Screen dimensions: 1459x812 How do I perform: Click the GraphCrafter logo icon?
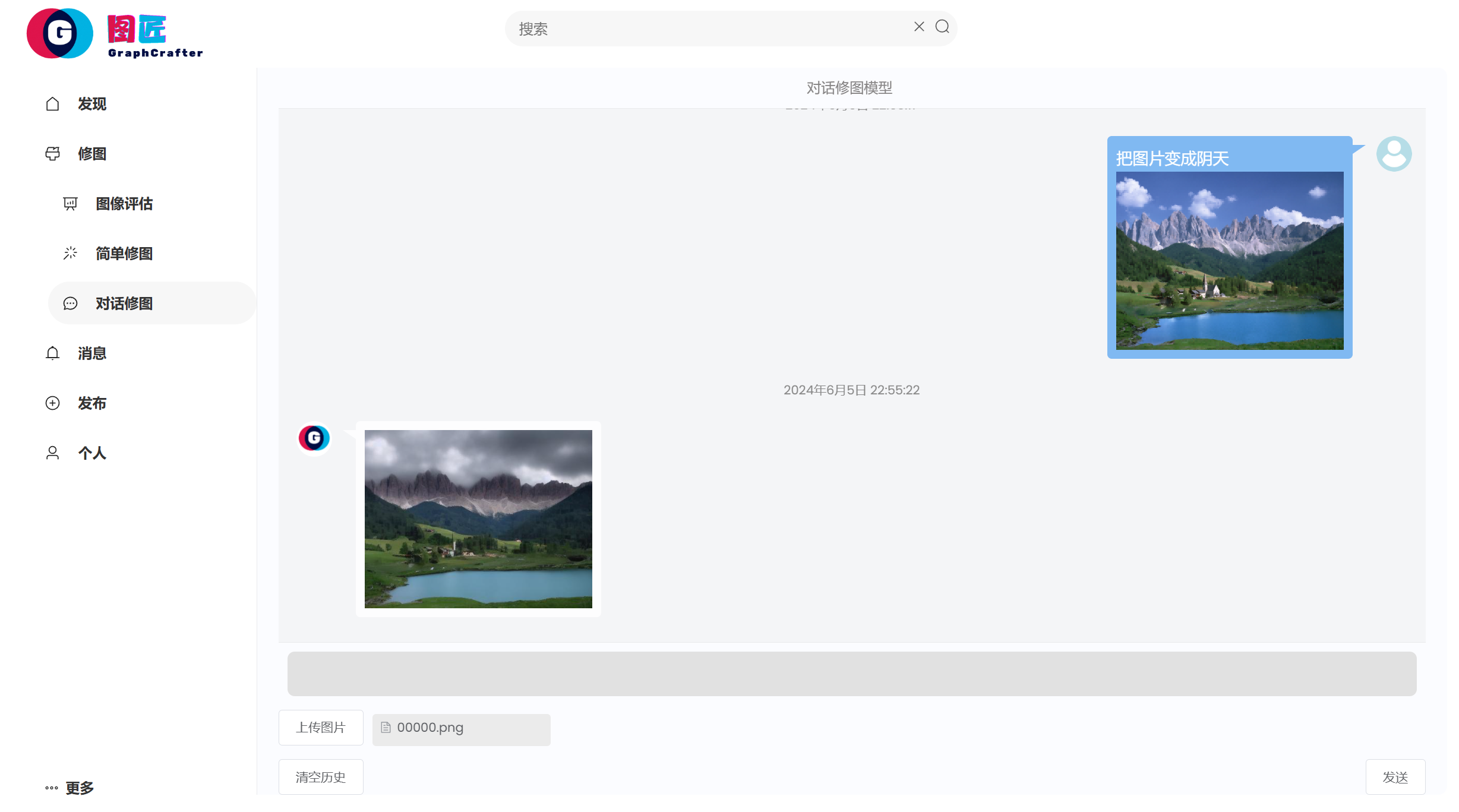pos(60,33)
